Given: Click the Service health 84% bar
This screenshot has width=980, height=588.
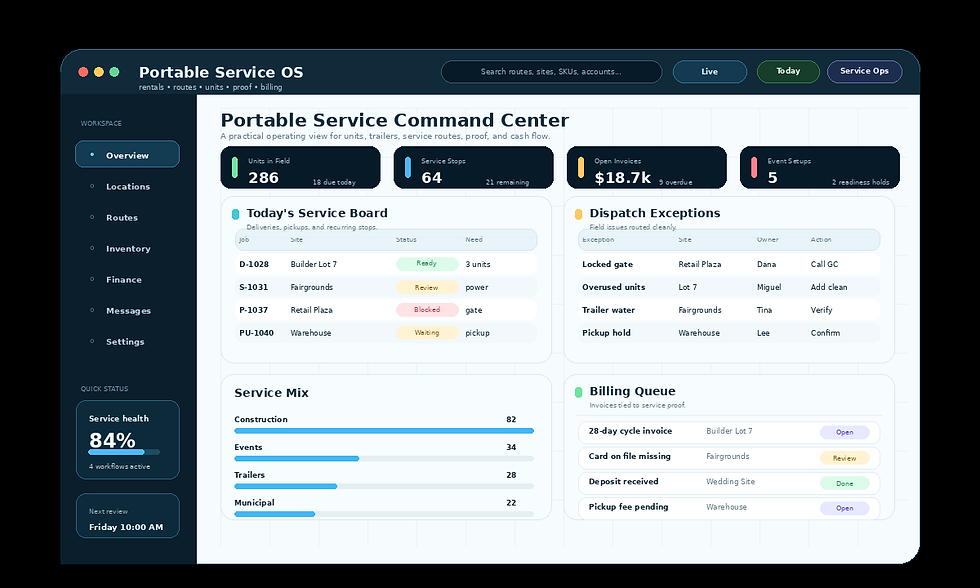Looking at the screenshot, I should click(124, 452).
